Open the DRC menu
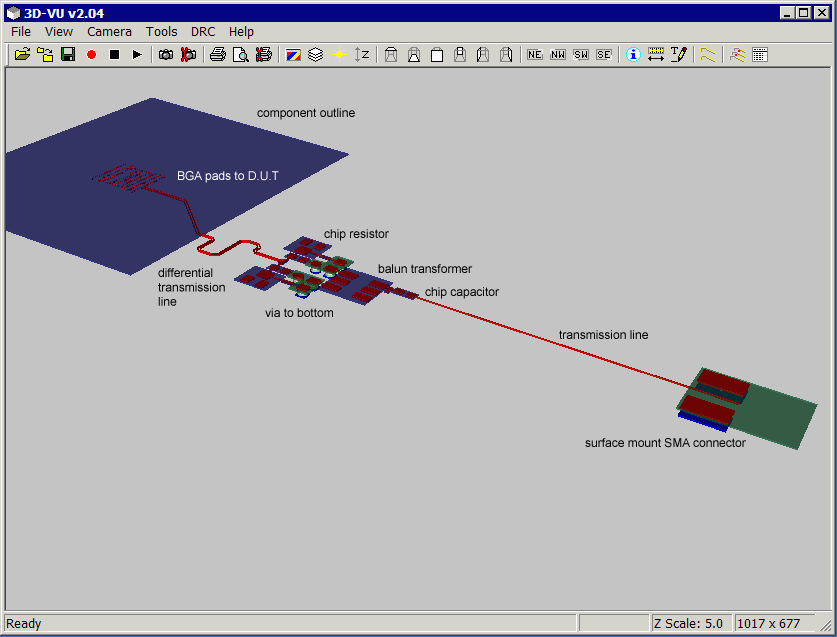 203,32
